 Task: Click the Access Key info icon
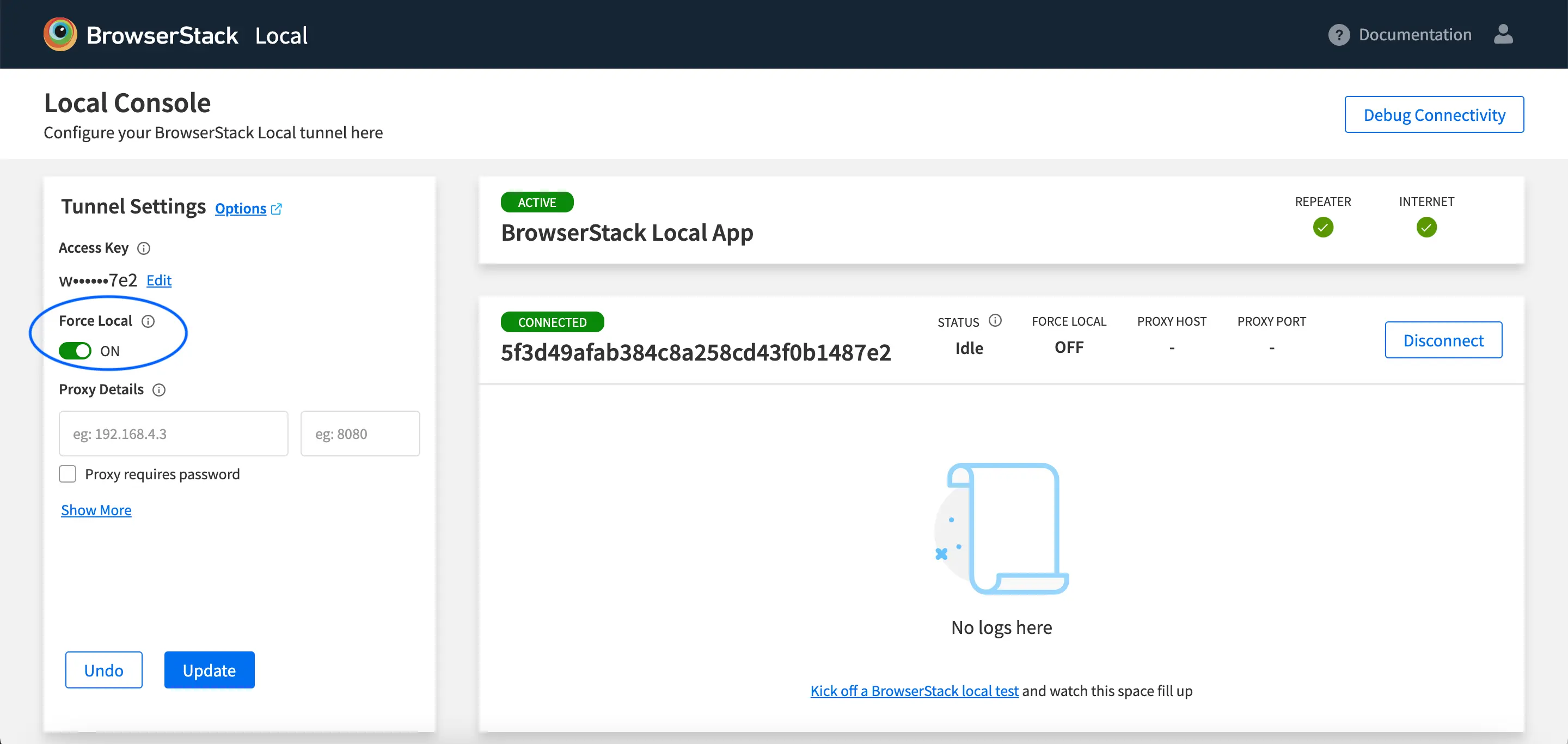[144, 248]
